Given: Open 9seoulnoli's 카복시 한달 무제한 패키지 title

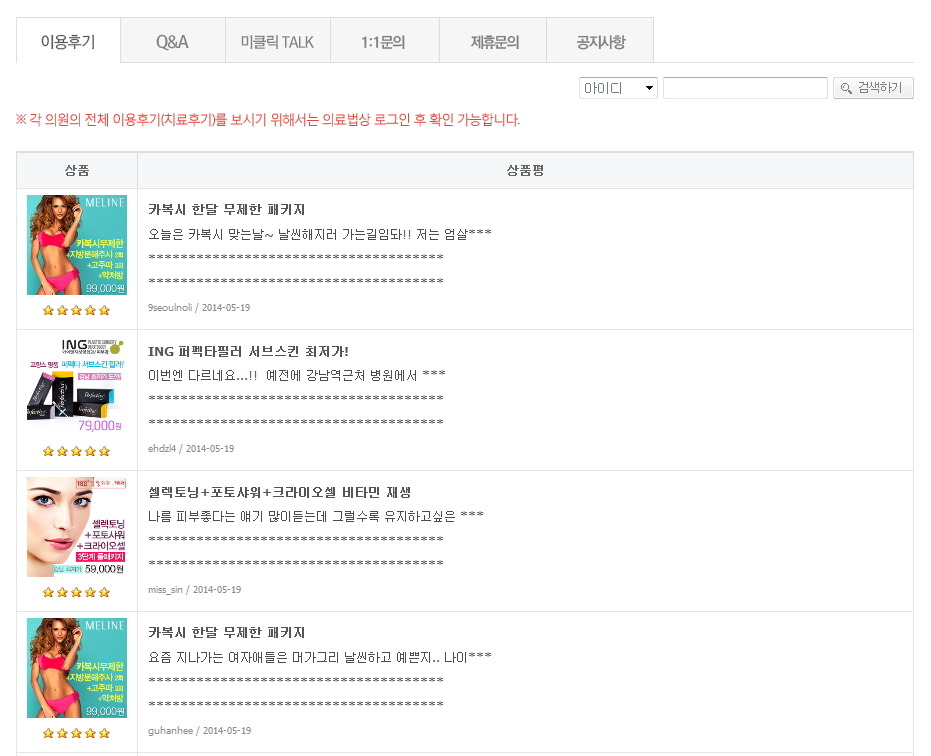Looking at the screenshot, I should [226, 210].
